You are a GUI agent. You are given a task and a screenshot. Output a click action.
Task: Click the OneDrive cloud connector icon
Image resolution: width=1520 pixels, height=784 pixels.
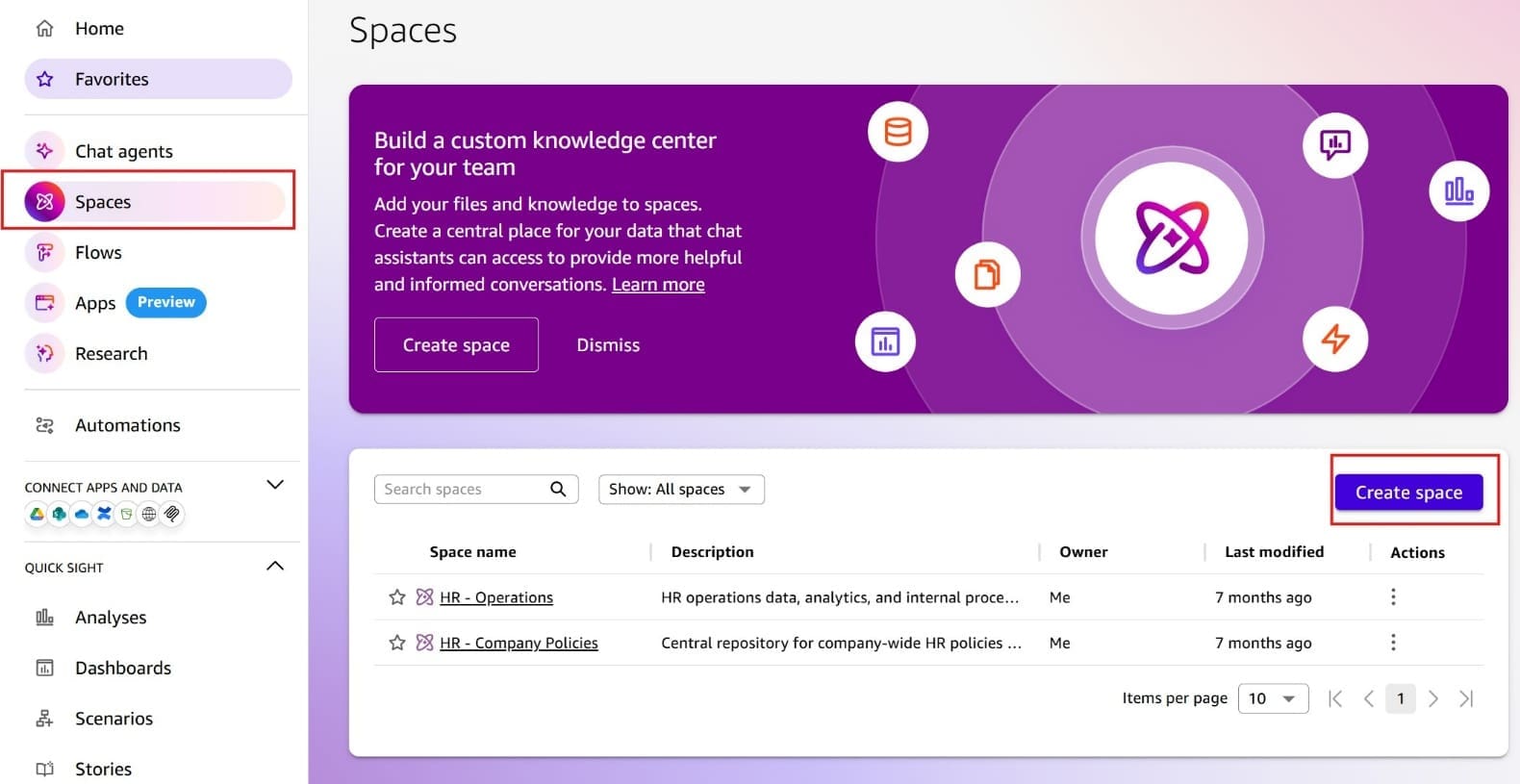click(82, 514)
